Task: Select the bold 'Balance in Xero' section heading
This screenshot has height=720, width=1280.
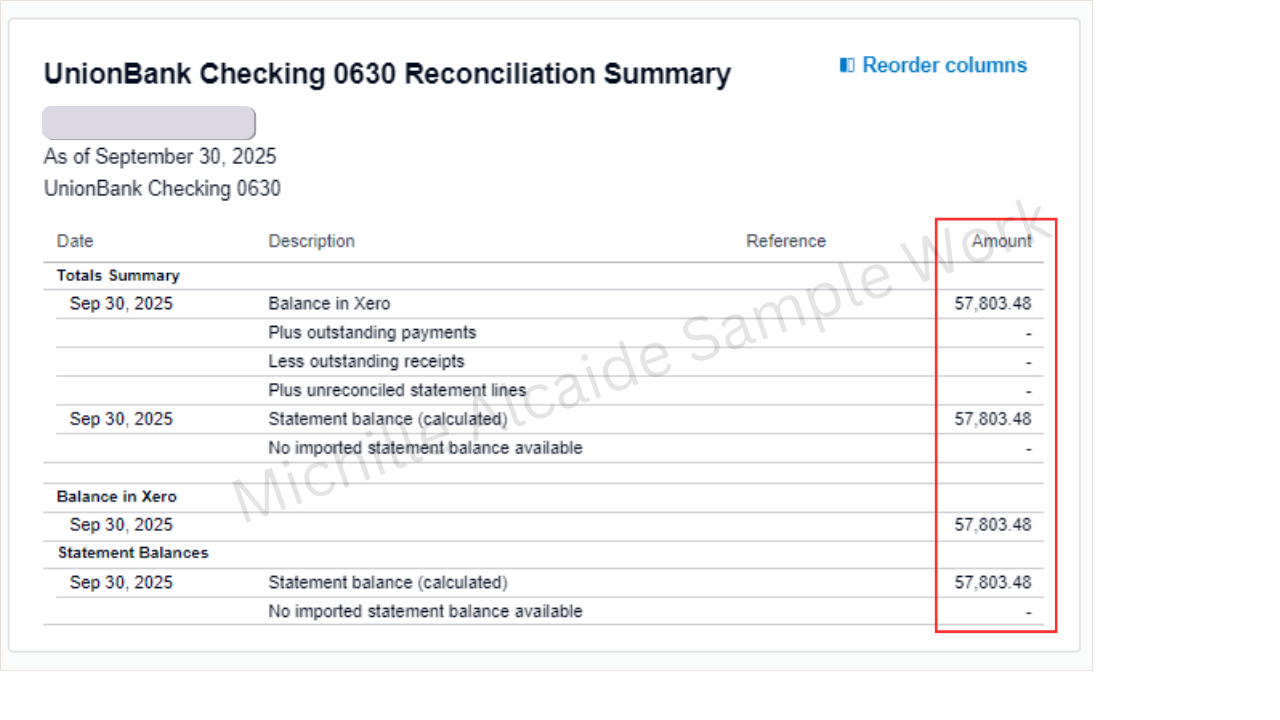Action: [117, 496]
